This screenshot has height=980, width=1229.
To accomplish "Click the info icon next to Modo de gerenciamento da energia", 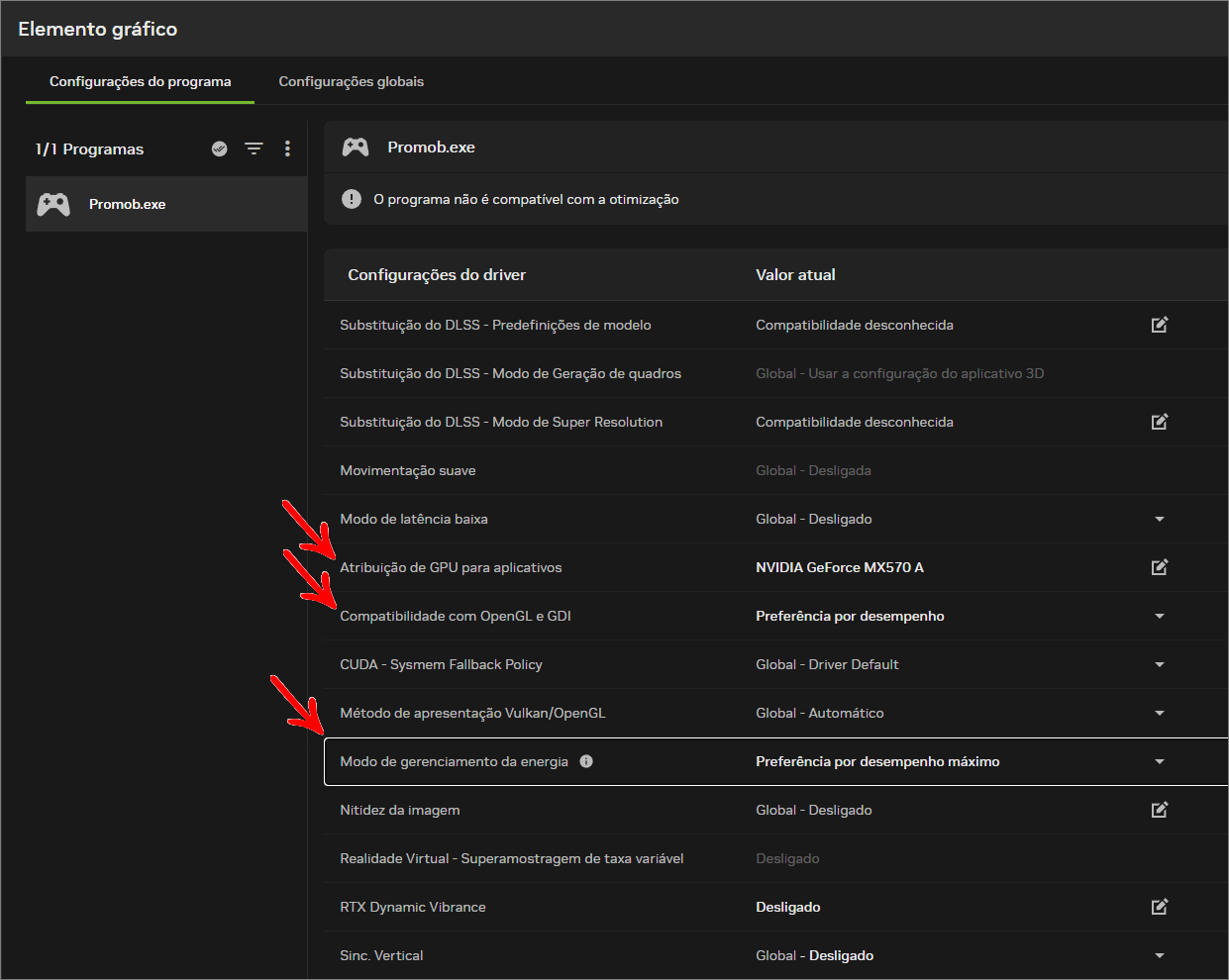I will click(586, 761).
